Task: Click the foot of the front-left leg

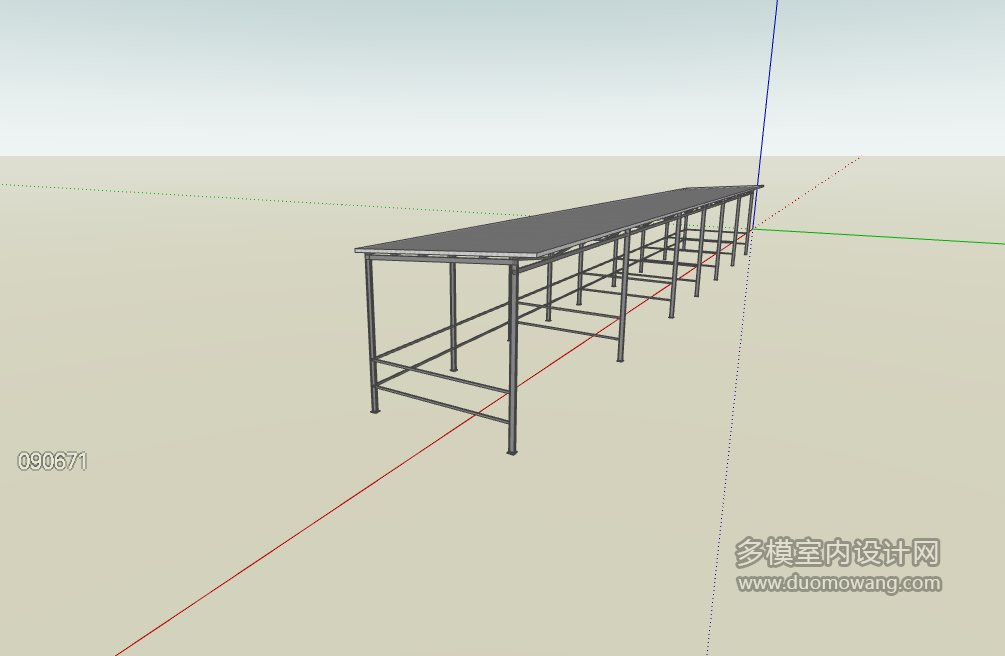Action: tap(375, 409)
